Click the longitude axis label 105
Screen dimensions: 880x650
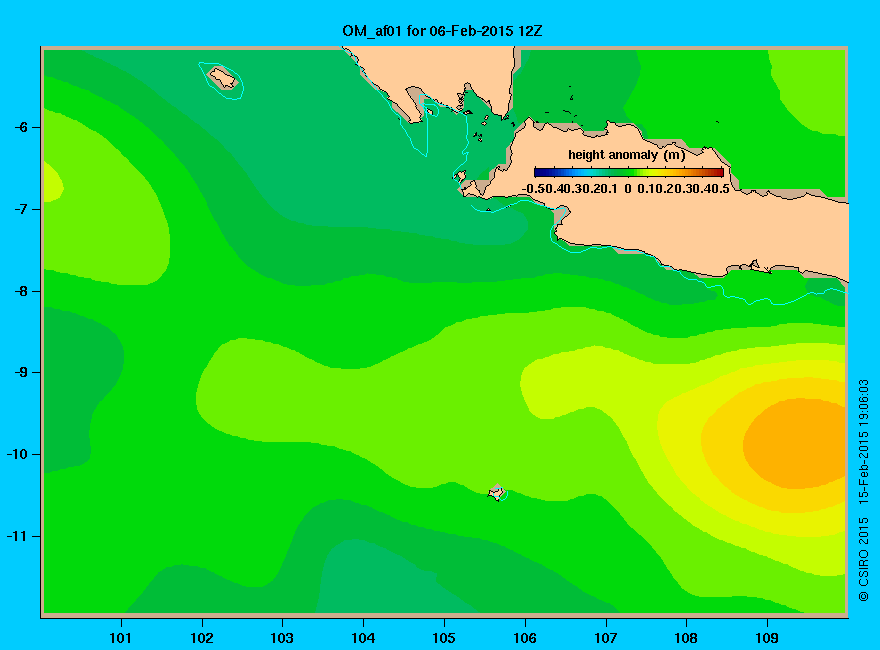coord(444,638)
